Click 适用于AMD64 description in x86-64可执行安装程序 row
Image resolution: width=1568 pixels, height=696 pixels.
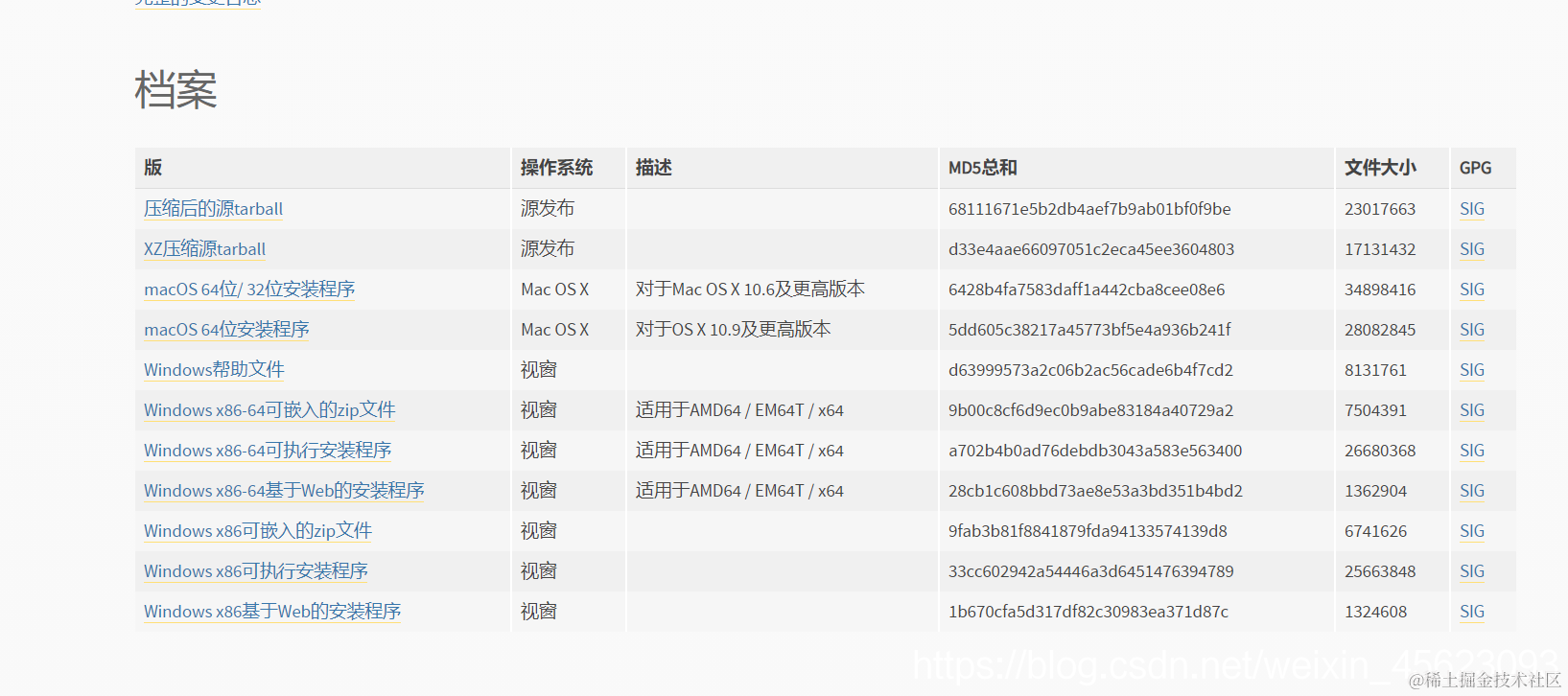(x=739, y=451)
